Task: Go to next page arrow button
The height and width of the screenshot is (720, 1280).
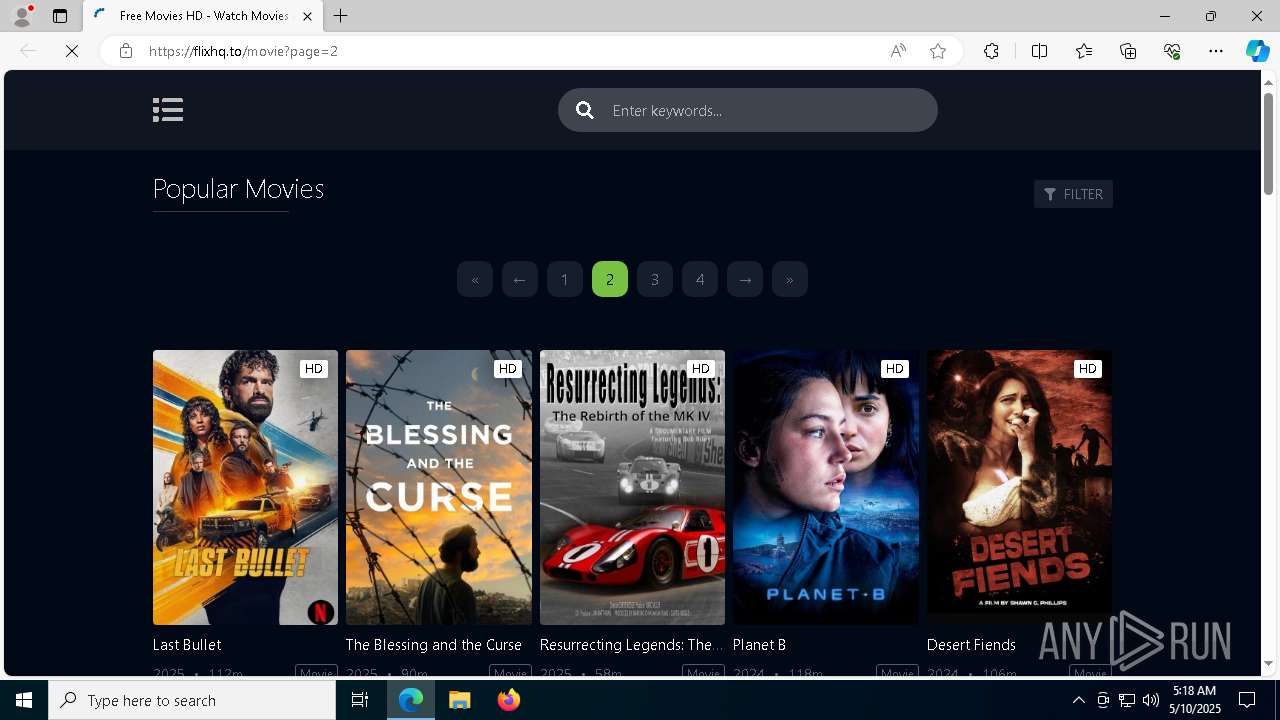Action: 745,279
